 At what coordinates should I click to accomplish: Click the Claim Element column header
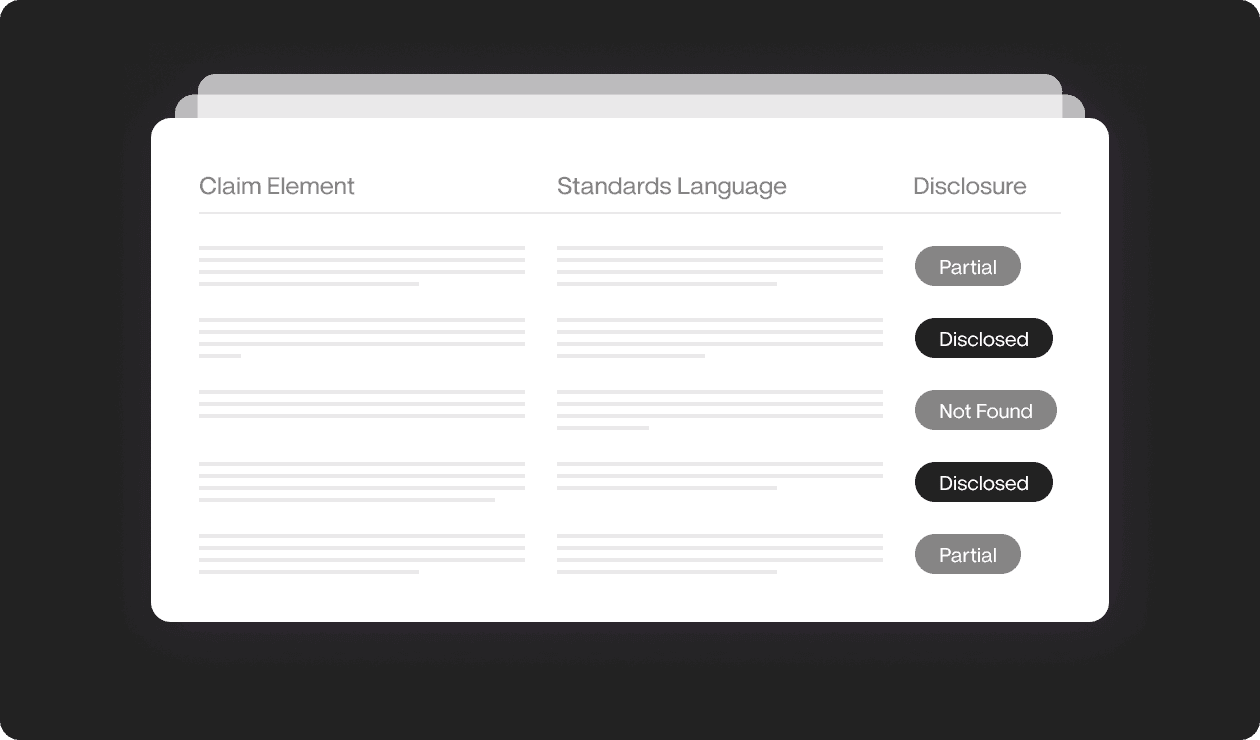click(277, 186)
